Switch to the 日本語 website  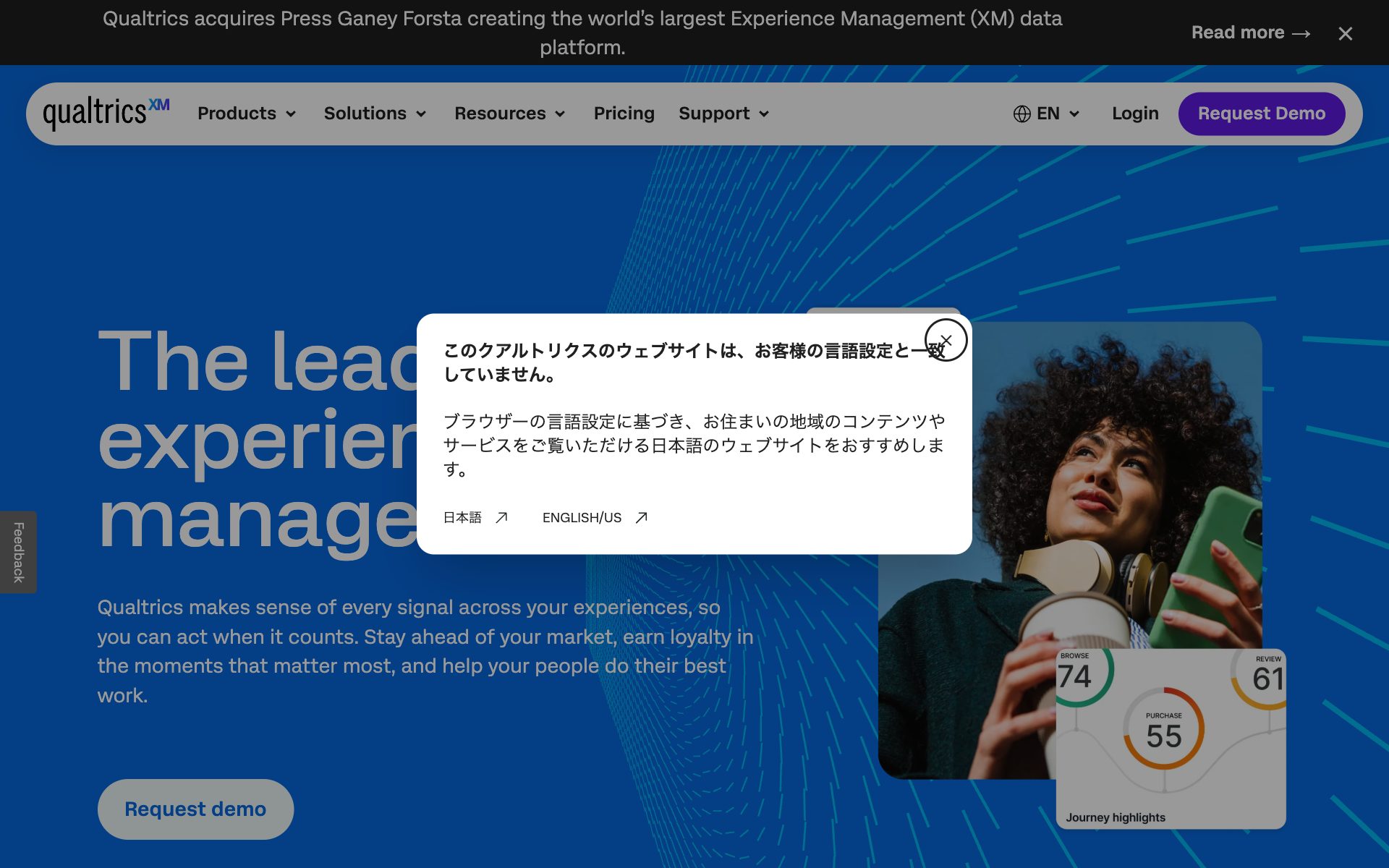pyautogui.click(x=475, y=518)
